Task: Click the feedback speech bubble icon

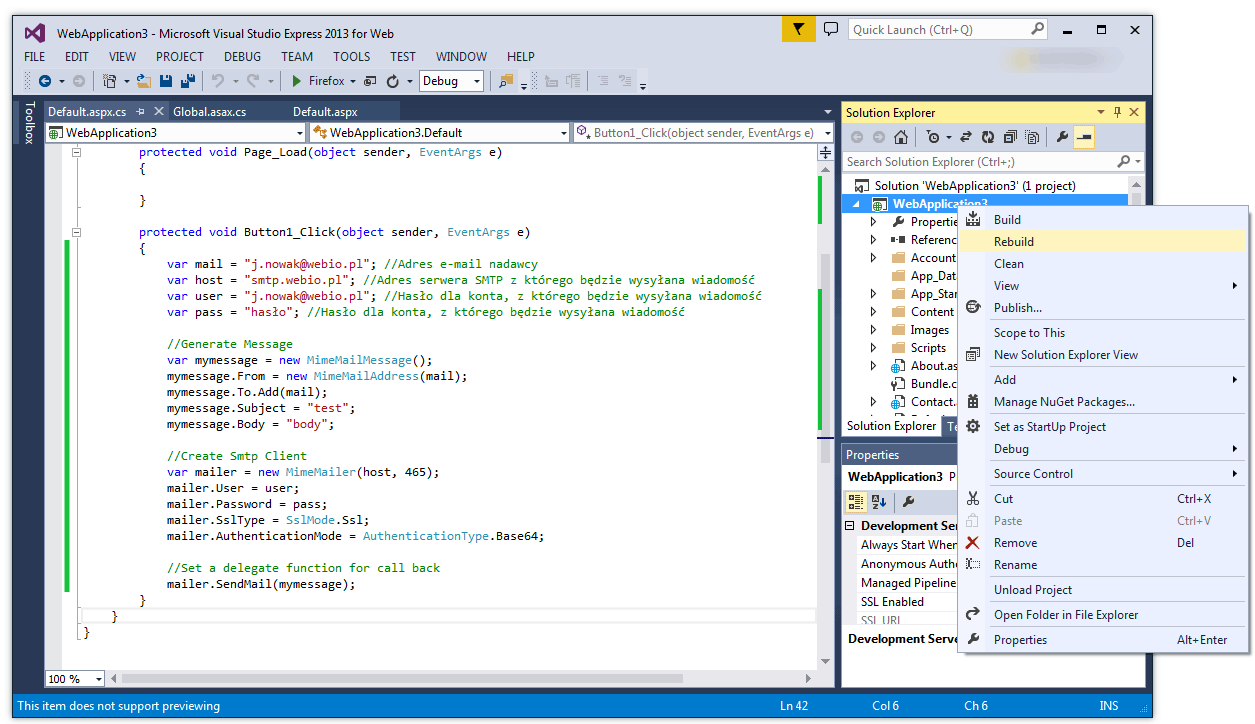Action: pos(831,29)
